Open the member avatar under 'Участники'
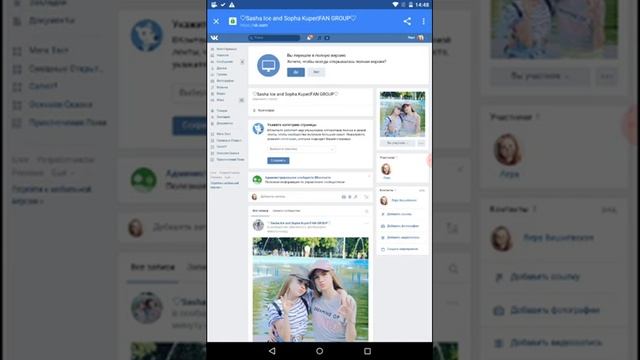640x360 pixels. coord(386,169)
